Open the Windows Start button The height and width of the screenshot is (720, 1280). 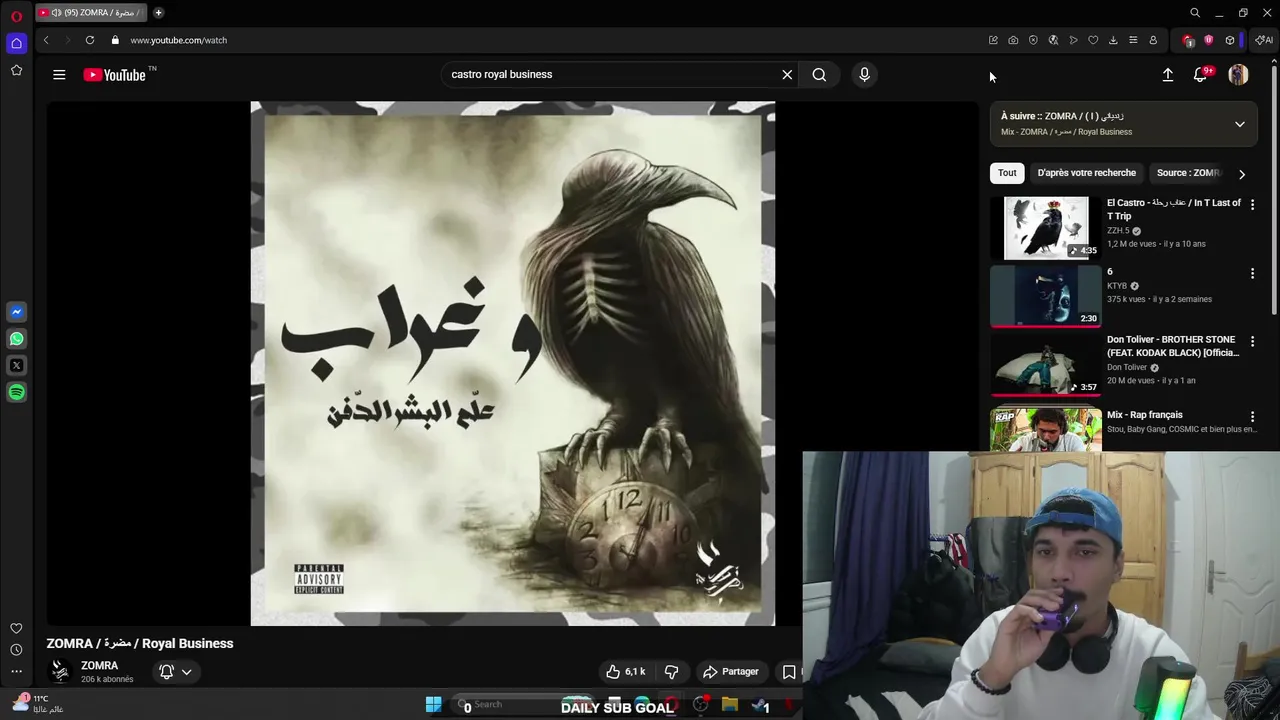click(x=434, y=705)
